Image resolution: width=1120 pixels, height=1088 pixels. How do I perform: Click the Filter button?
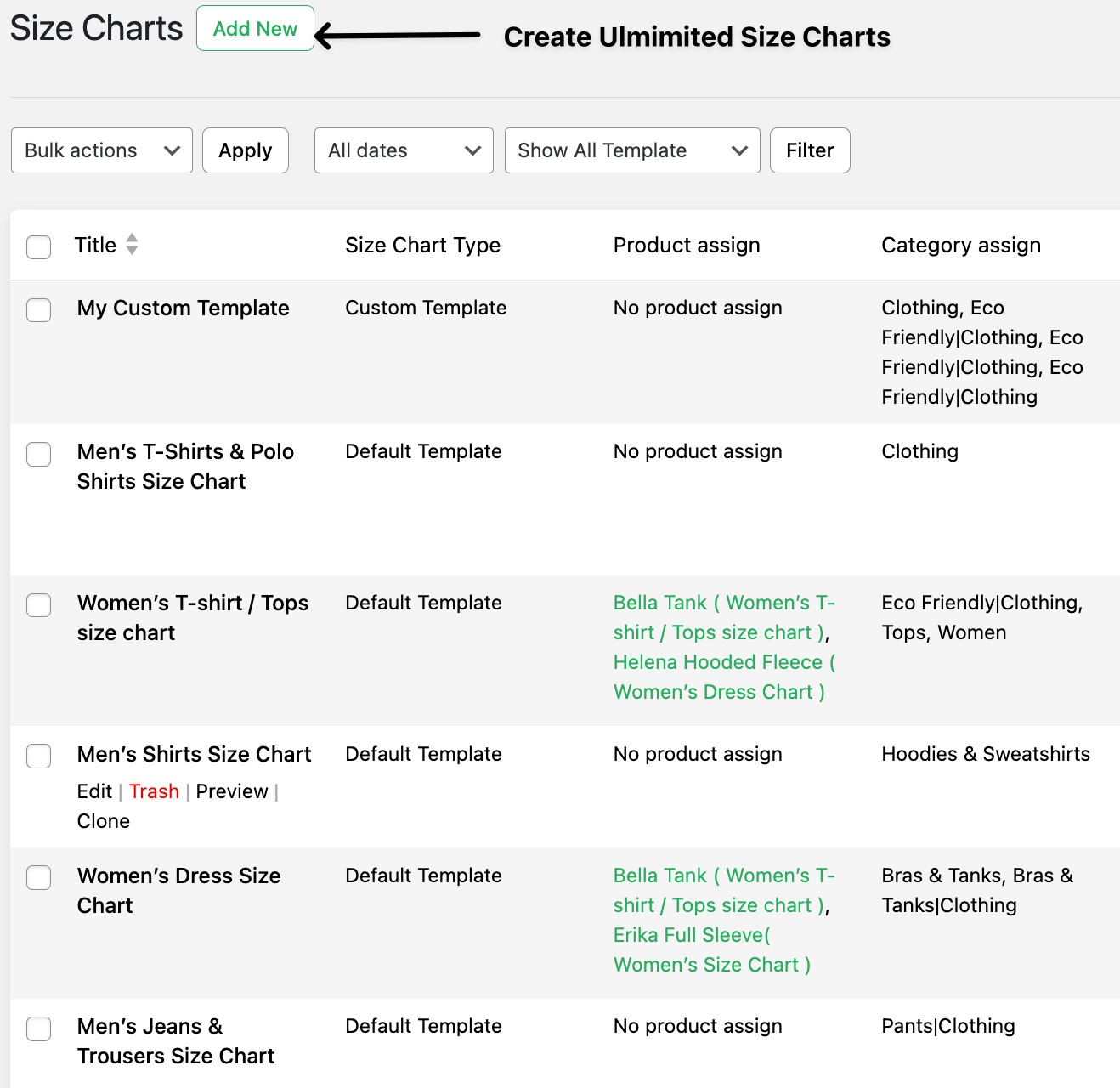809,150
